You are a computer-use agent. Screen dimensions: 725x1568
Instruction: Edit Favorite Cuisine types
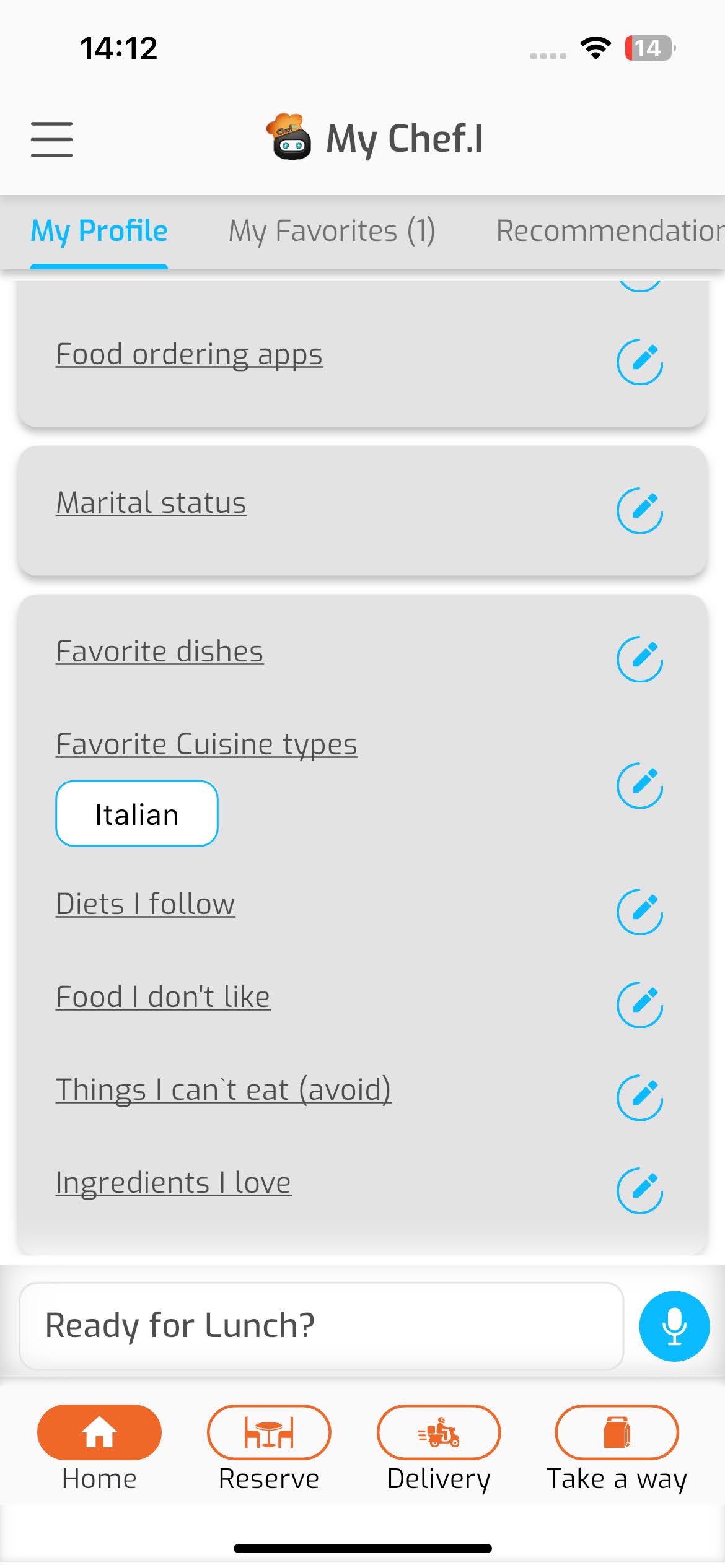pos(639,785)
